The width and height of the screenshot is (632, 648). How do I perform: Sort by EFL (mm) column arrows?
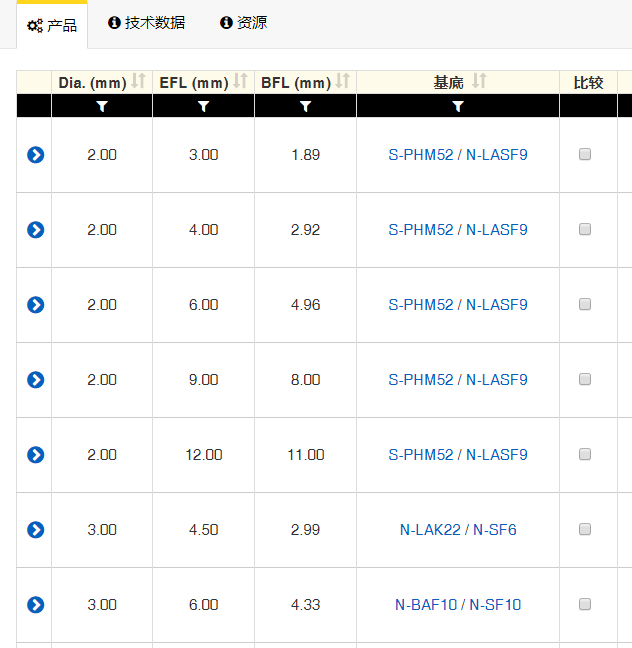click(240, 81)
